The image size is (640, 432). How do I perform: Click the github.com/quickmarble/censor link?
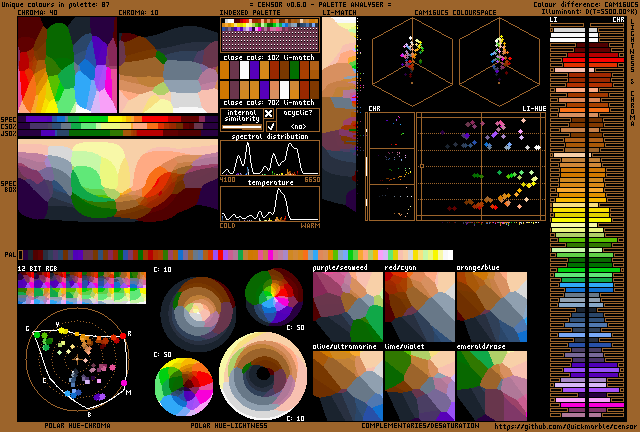coord(565,426)
